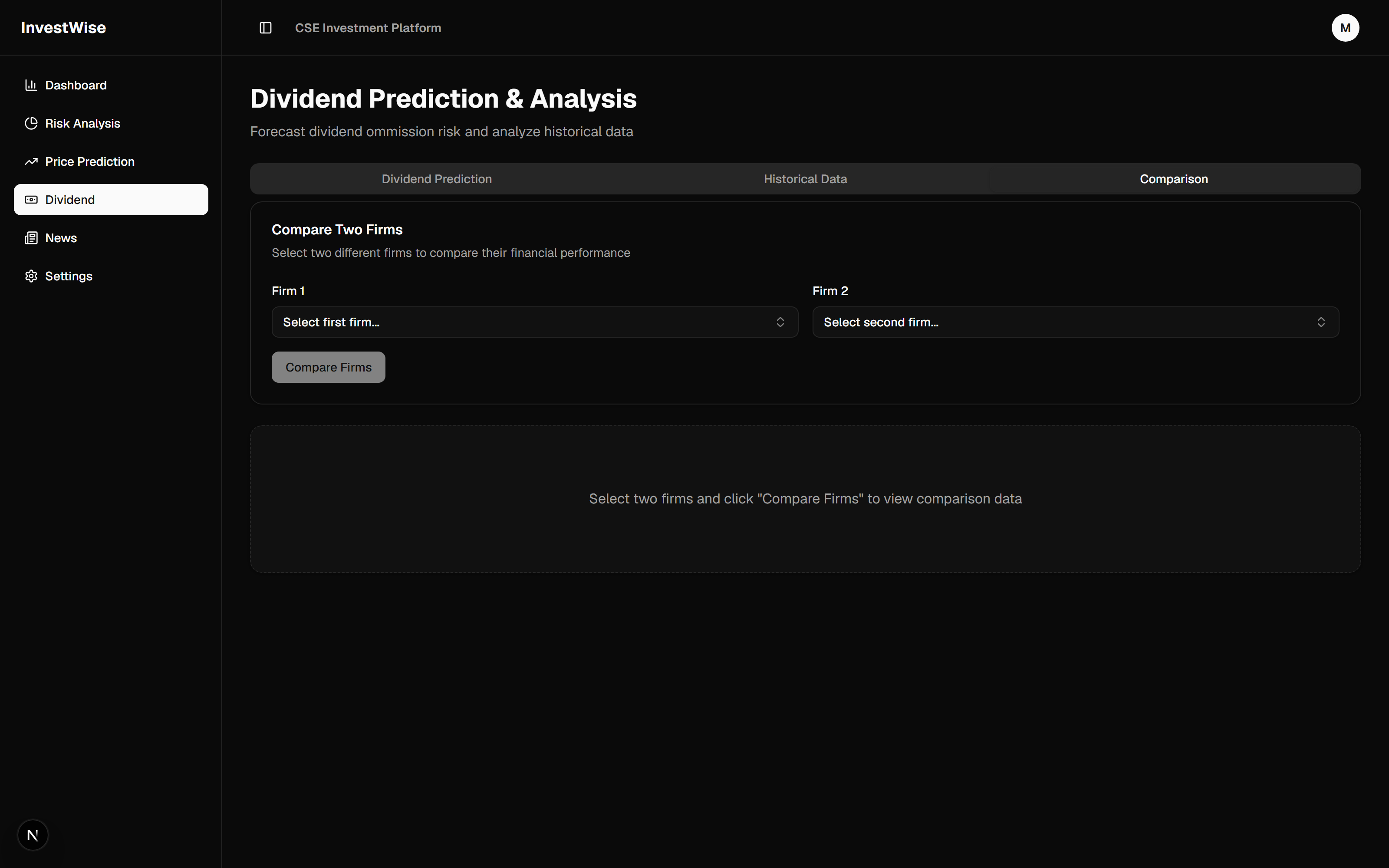Screen dimensions: 1389x868
Task: Toggle the sidebar panel icon
Action: pos(265,27)
